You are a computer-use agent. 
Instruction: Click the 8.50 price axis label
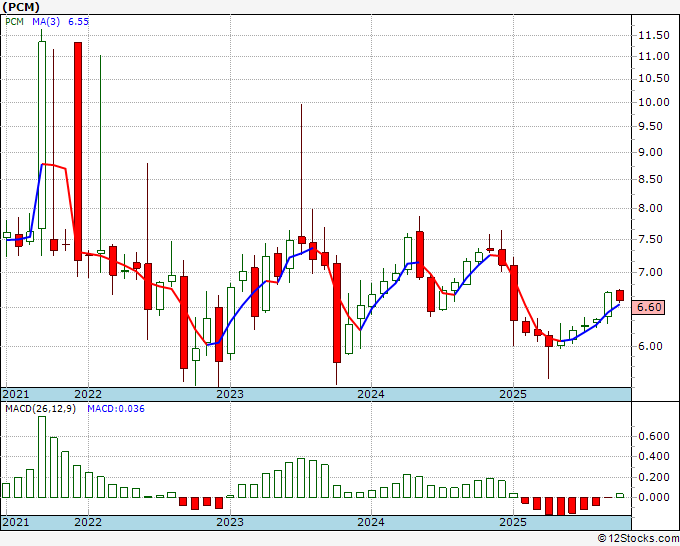651,180
